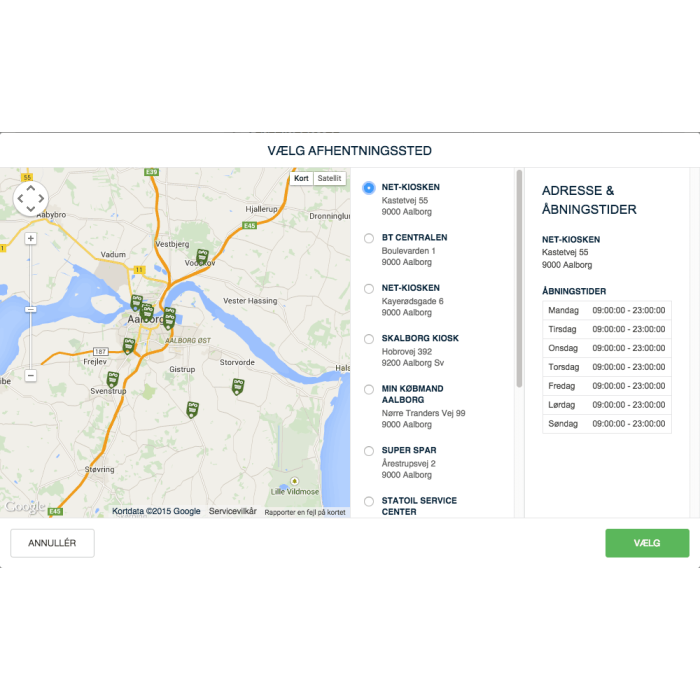Viewport: 700px width, 700px height.
Task: Select the BT CENTRALEN radio button
Action: [x=369, y=238]
